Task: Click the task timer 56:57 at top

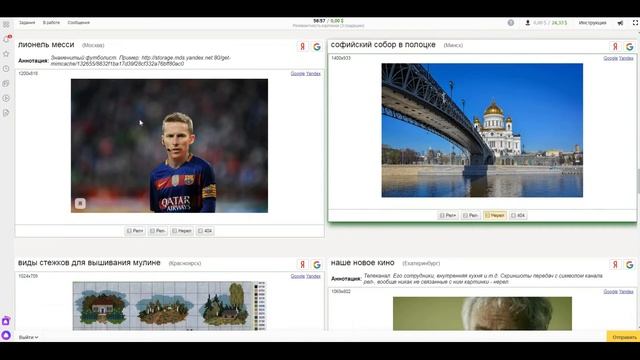Action: click(x=319, y=21)
